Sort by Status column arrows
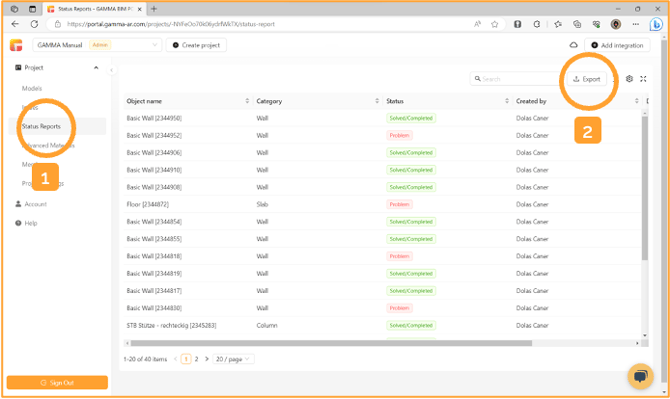The width and height of the screenshot is (670, 399). 507,101
